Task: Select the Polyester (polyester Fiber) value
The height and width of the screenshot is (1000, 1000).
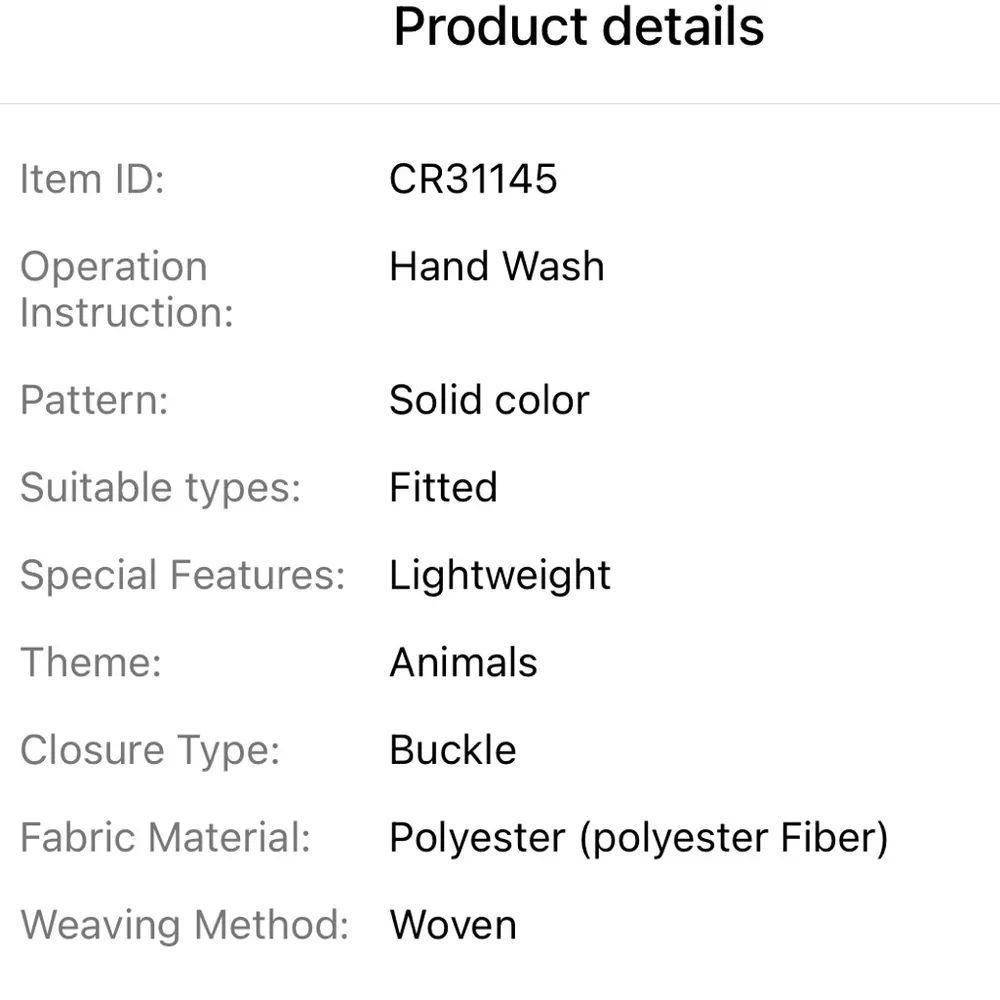Action: (638, 838)
